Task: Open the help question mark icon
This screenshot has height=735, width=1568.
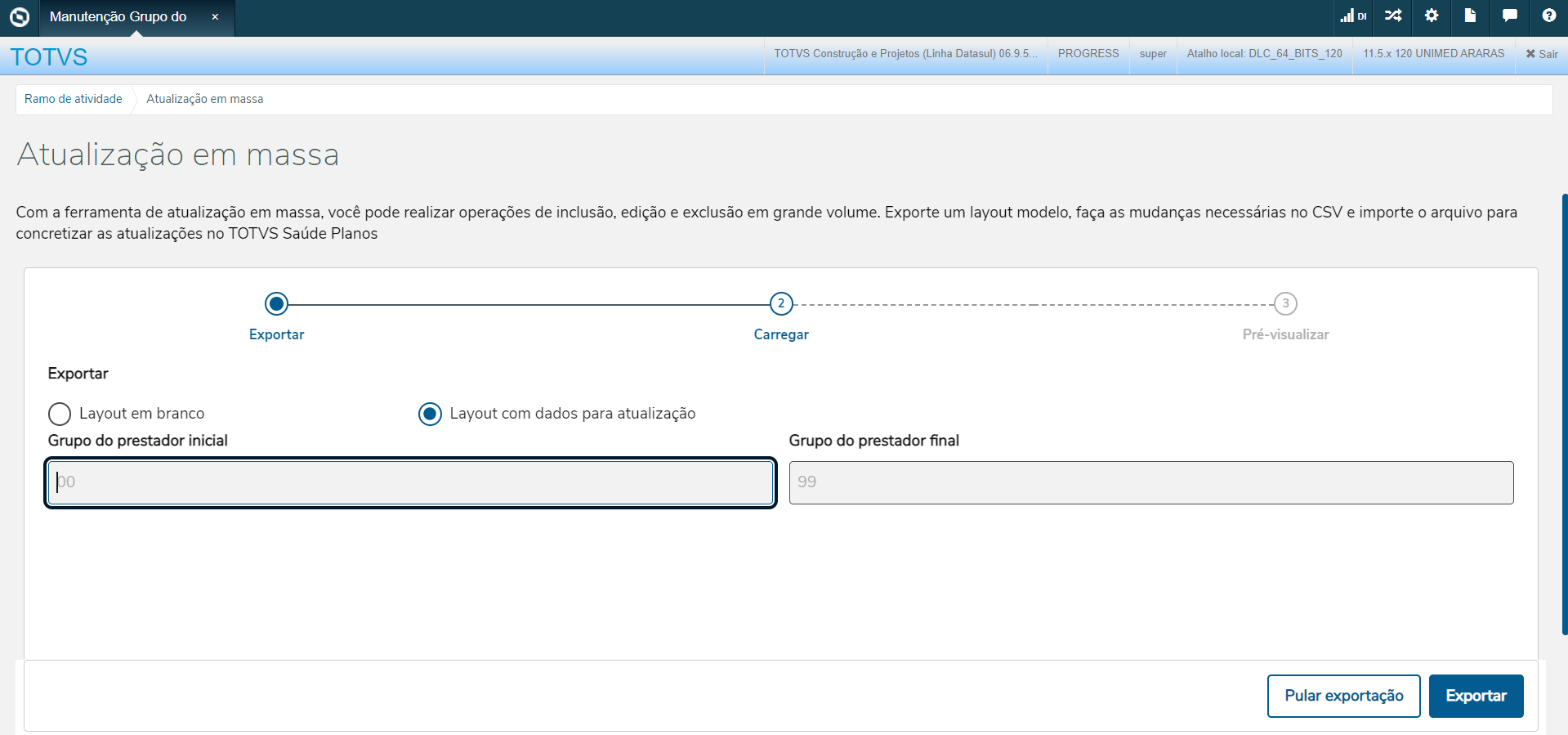Action: click(x=1548, y=16)
